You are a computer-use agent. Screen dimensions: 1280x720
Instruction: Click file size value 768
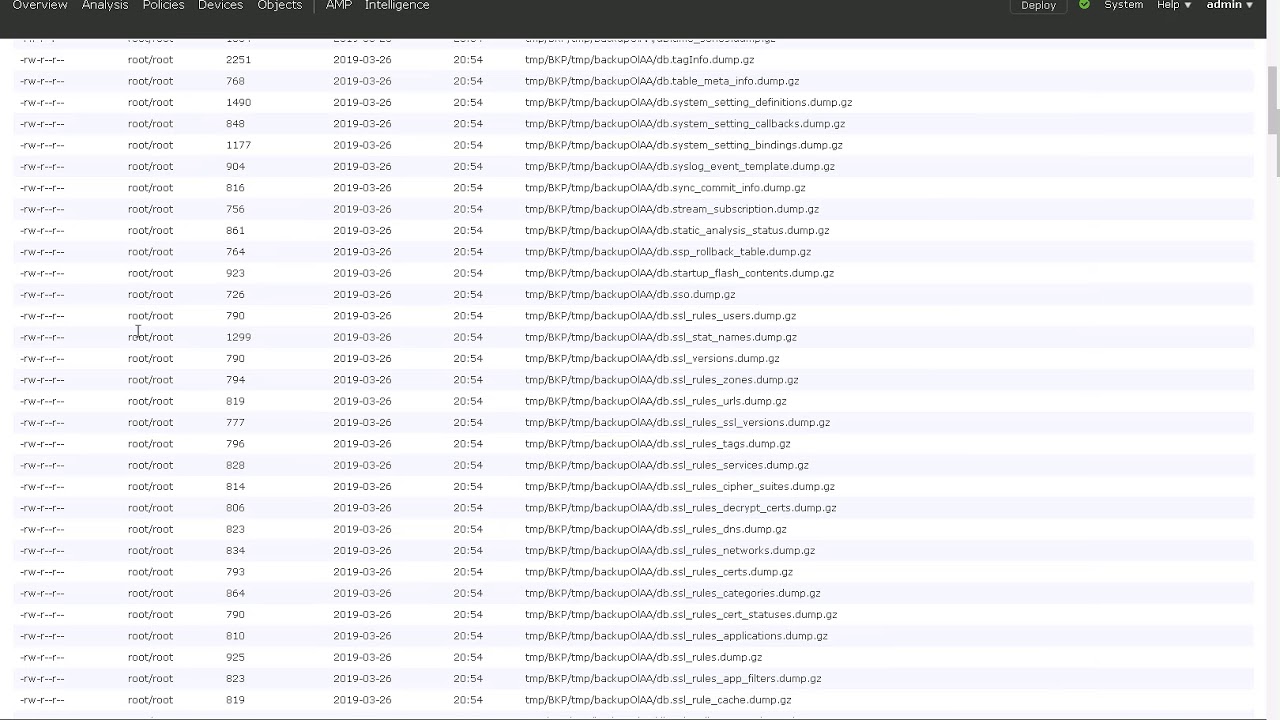pos(235,81)
